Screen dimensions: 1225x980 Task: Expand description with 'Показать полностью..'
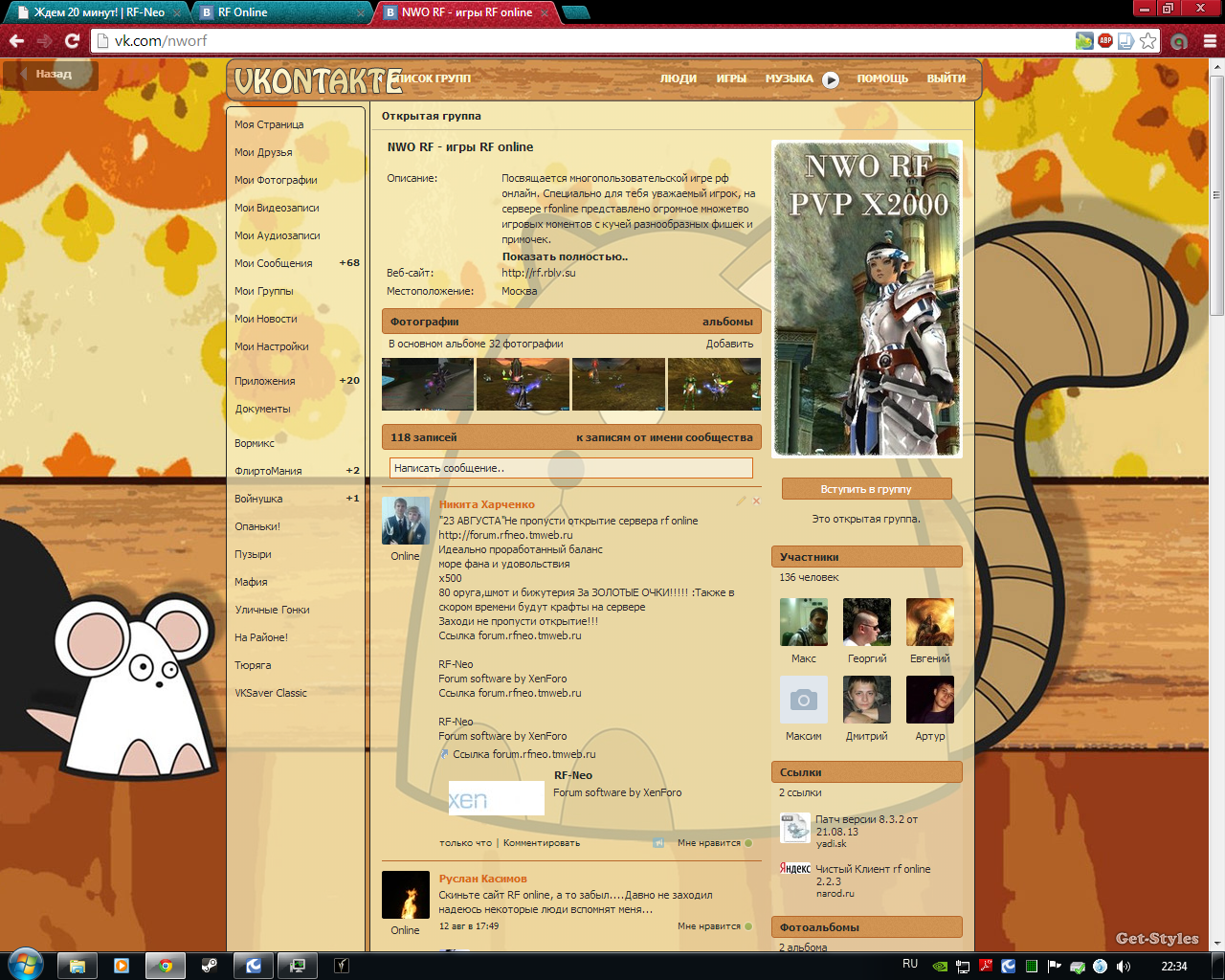pyautogui.click(x=566, y=256)
